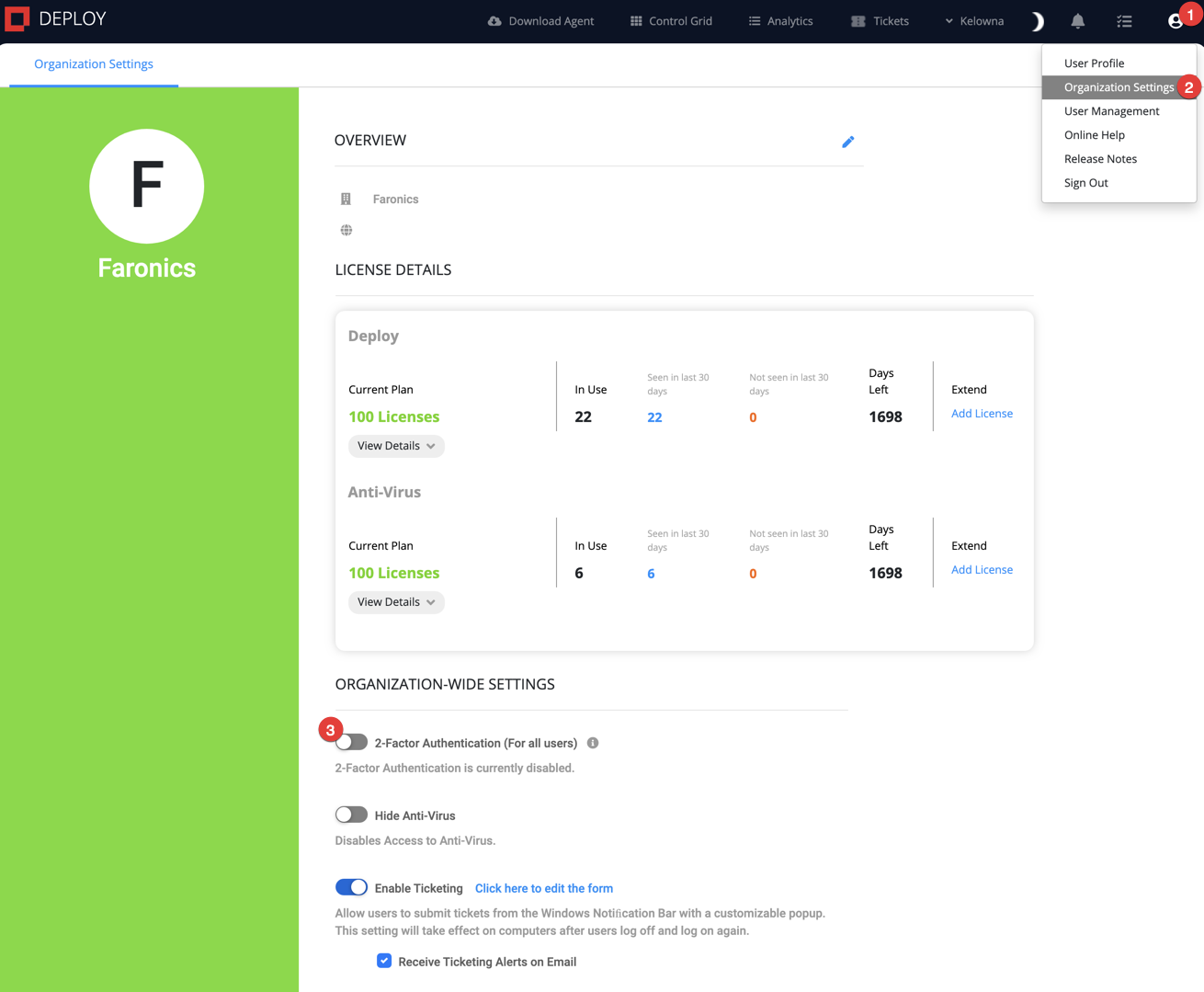The height and width of the screenshot is (992, 1204).
Task: Open Online Help from menu
Action: pyautogui.click(x=1119, y=135)
